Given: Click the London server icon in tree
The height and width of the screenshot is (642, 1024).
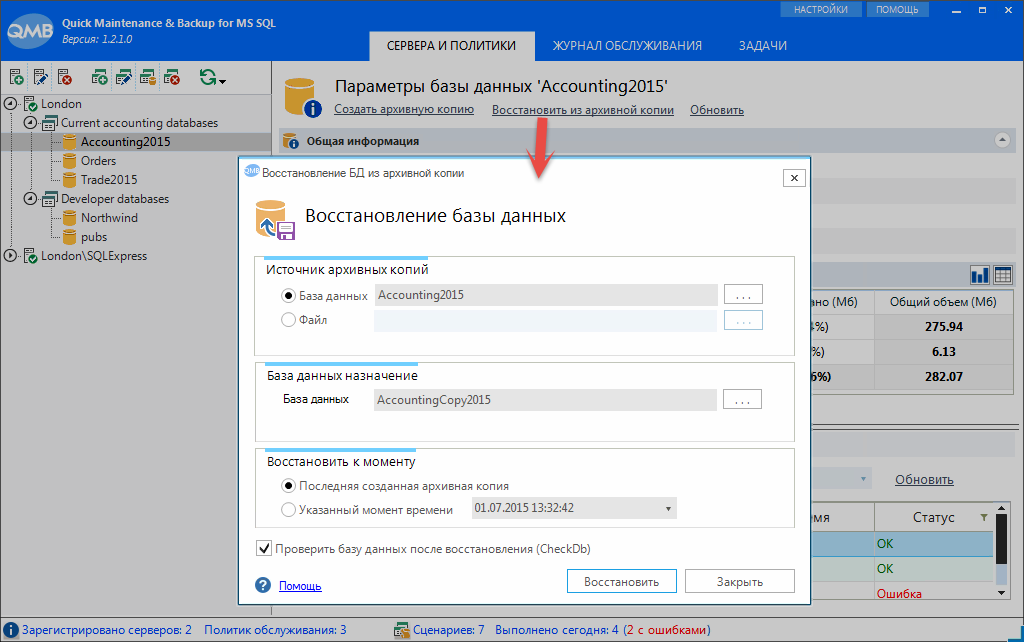Looking at the screenshot, I should coord(31,104).
